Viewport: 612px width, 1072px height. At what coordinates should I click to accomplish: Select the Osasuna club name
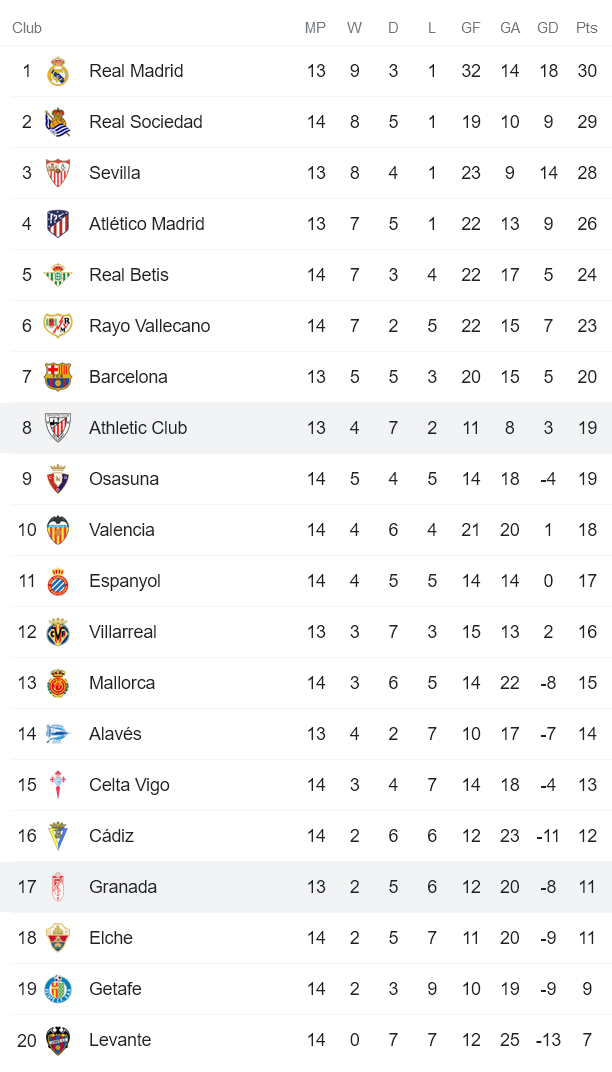point(123,479)
